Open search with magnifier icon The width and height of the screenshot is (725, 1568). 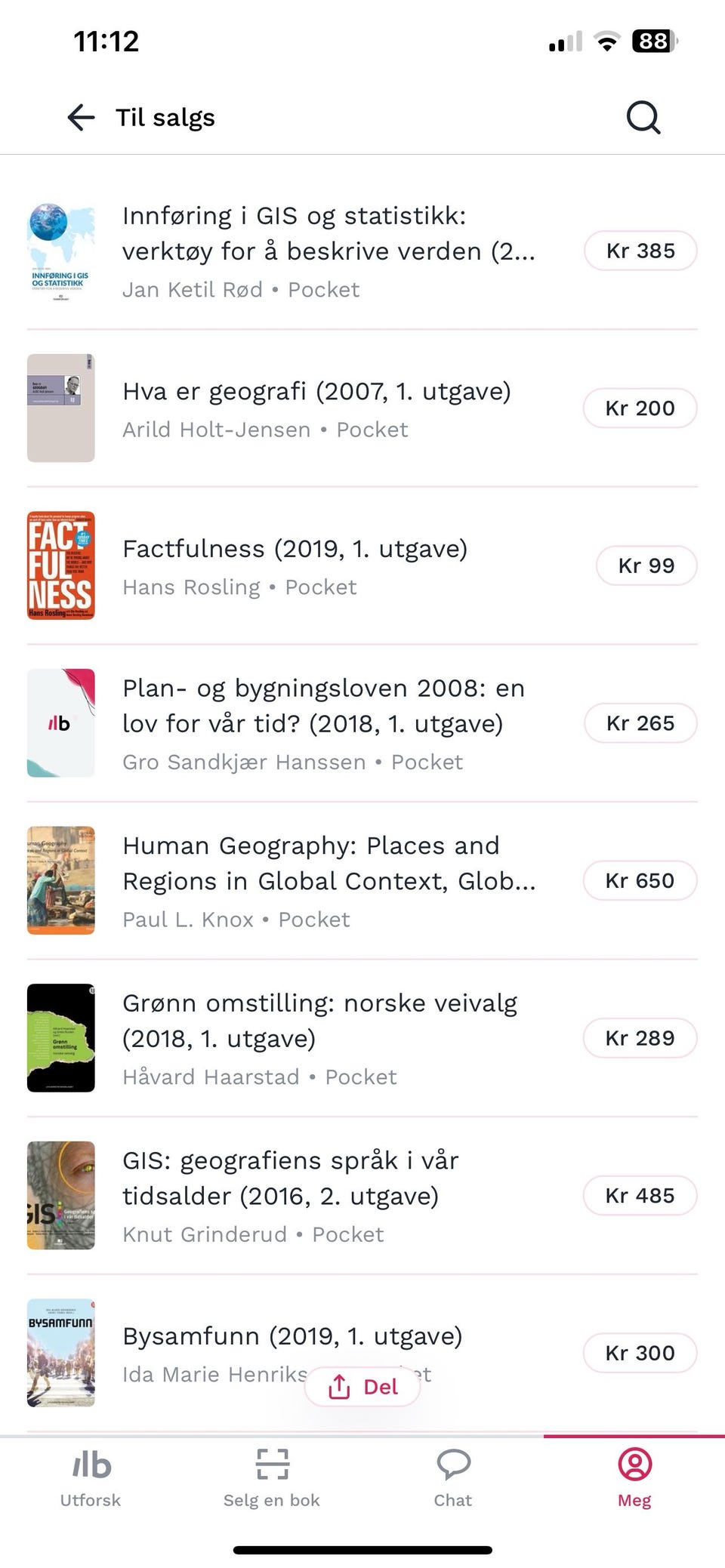643,118
